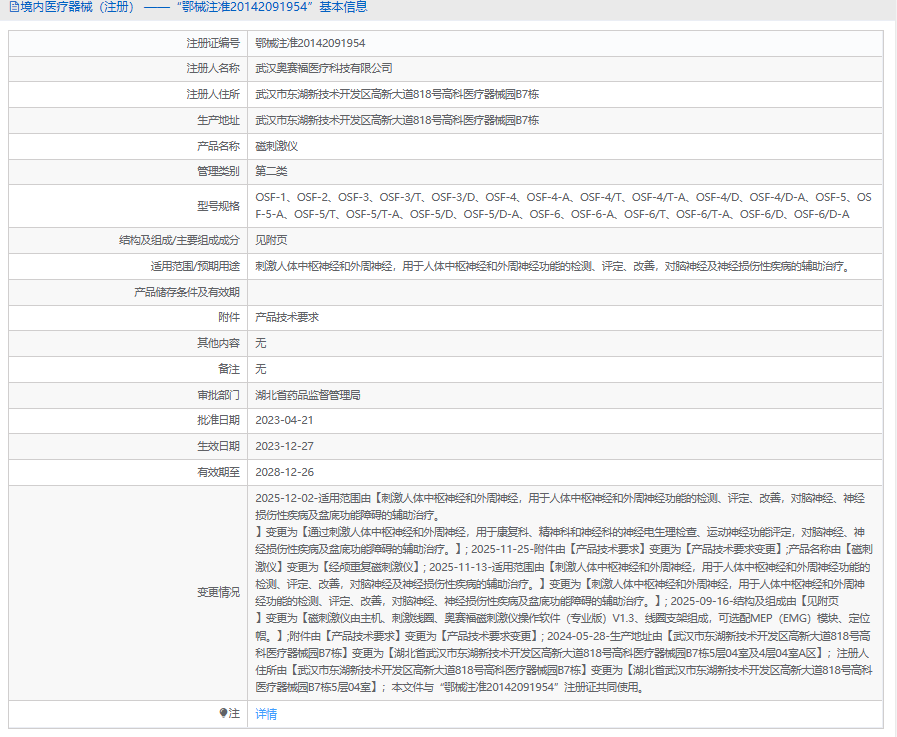Screen dimensions: 897x737
Task: Select the management class value 第二类
Action: point(271,171)
